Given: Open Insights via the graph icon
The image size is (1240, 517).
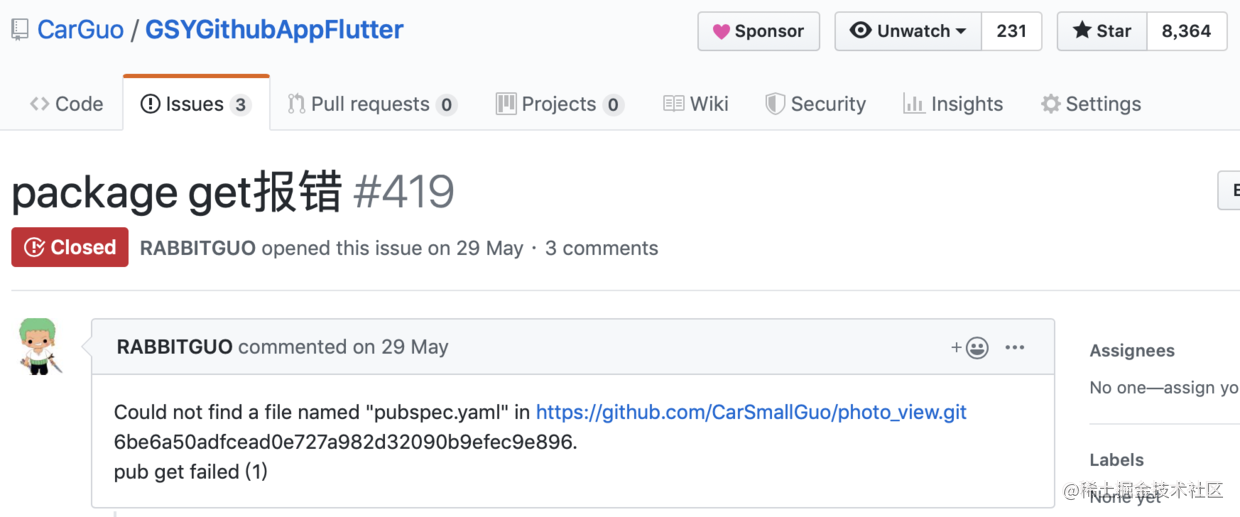Looking at the screenshot, I should [x=914, y=104].
